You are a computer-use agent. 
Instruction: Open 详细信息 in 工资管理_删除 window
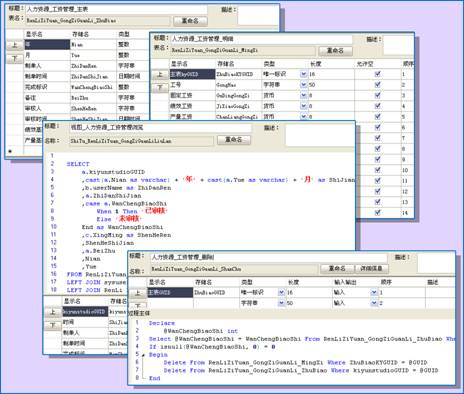[371, 269]
